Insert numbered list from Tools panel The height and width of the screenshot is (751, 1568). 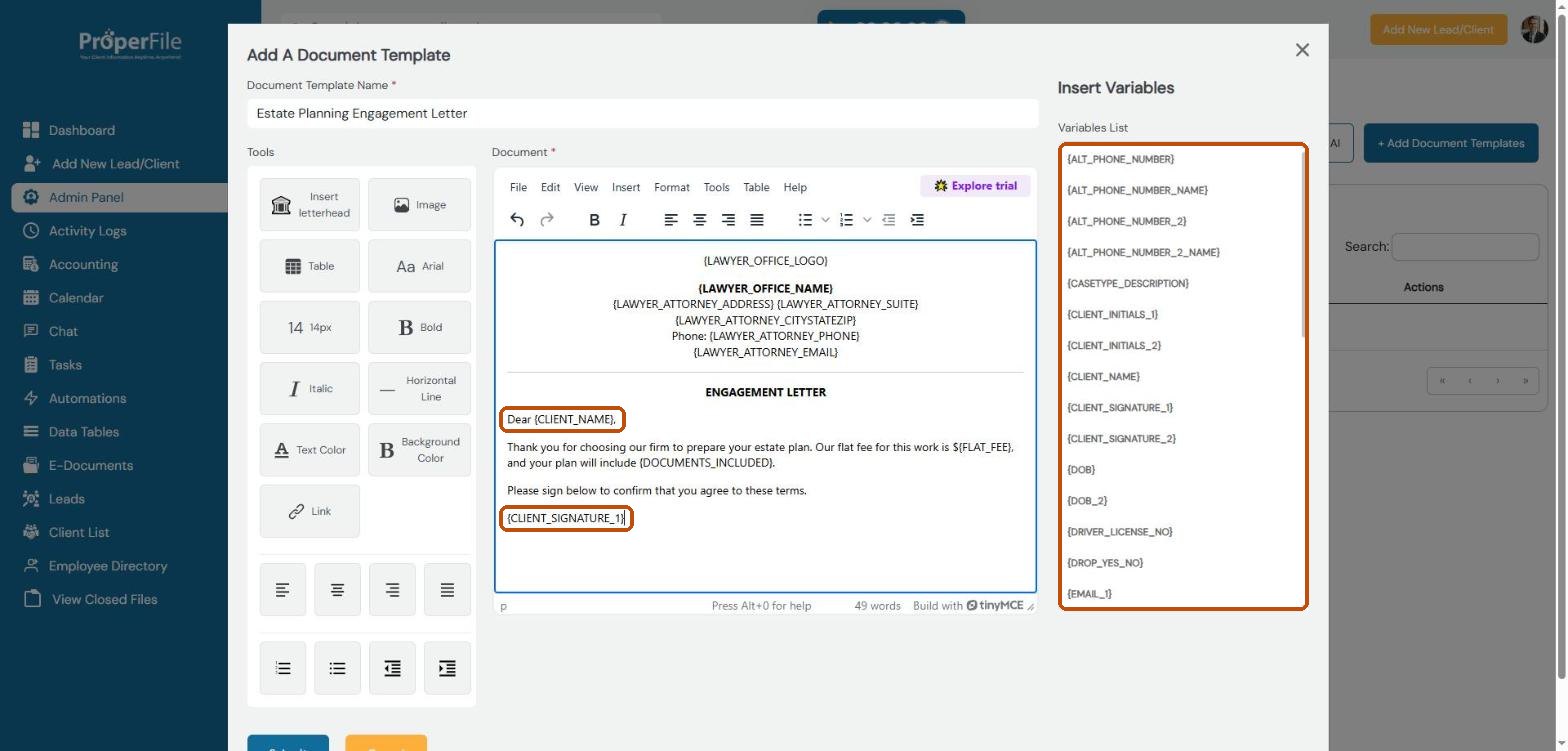coord(283,668)
